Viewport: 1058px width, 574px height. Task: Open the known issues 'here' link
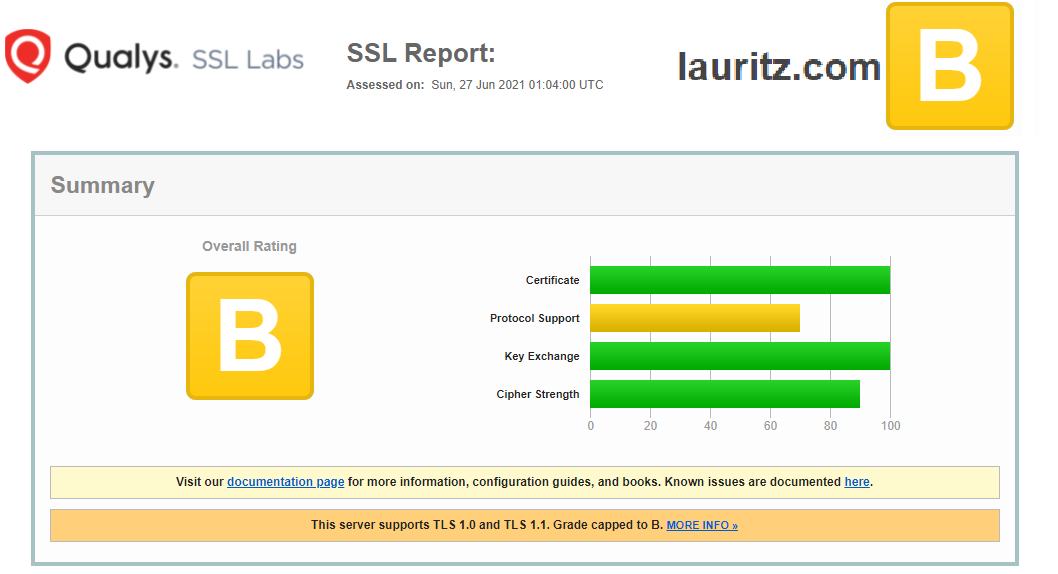[857, 482]
